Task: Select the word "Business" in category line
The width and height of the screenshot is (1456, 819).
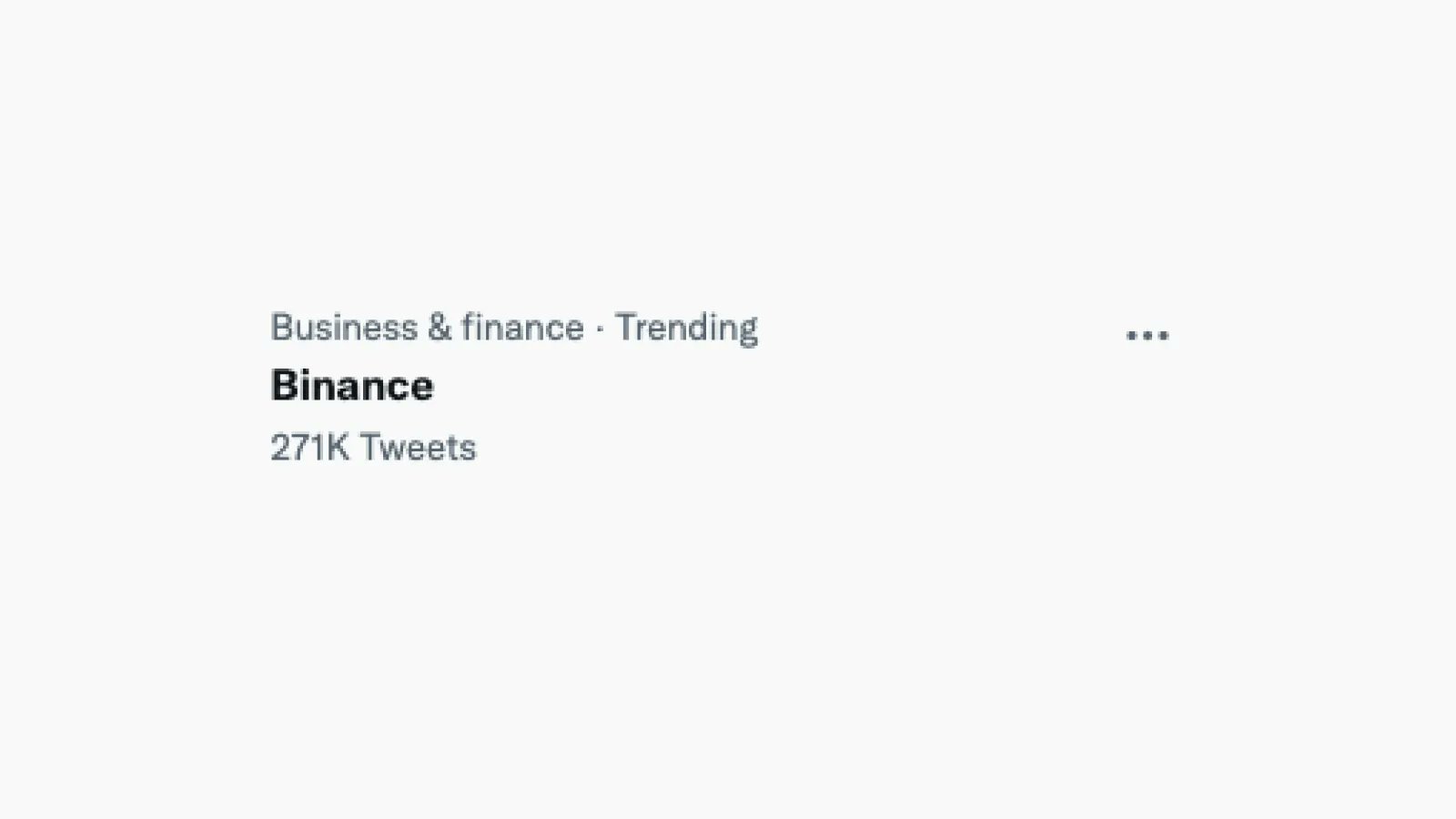Action: pyautogui.click(x=344, y=328)
